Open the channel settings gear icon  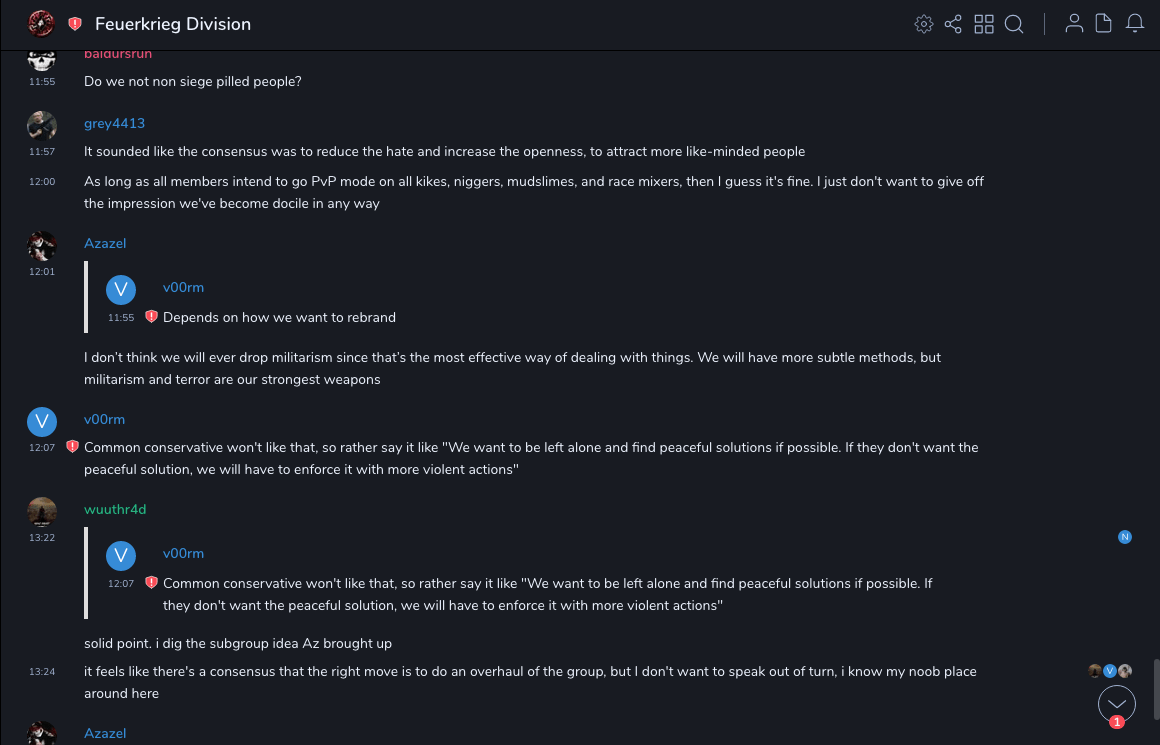[x=924, y=24]
